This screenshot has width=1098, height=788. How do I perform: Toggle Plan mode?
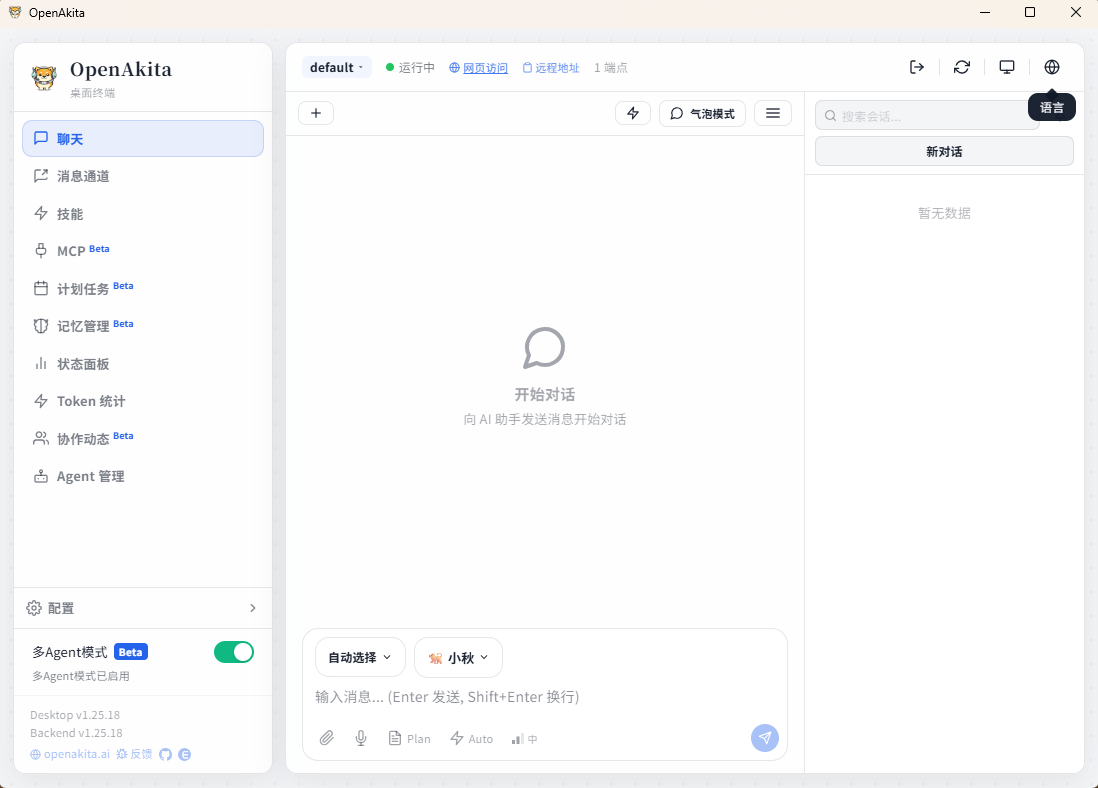point(410,738)
